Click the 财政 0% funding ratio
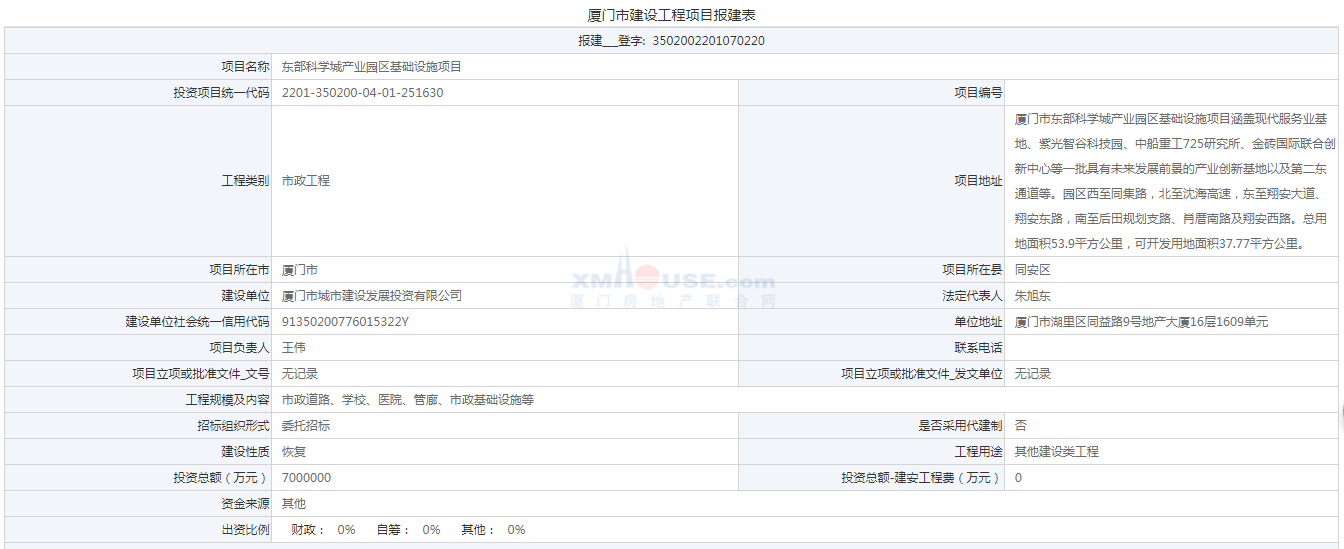 323,530
